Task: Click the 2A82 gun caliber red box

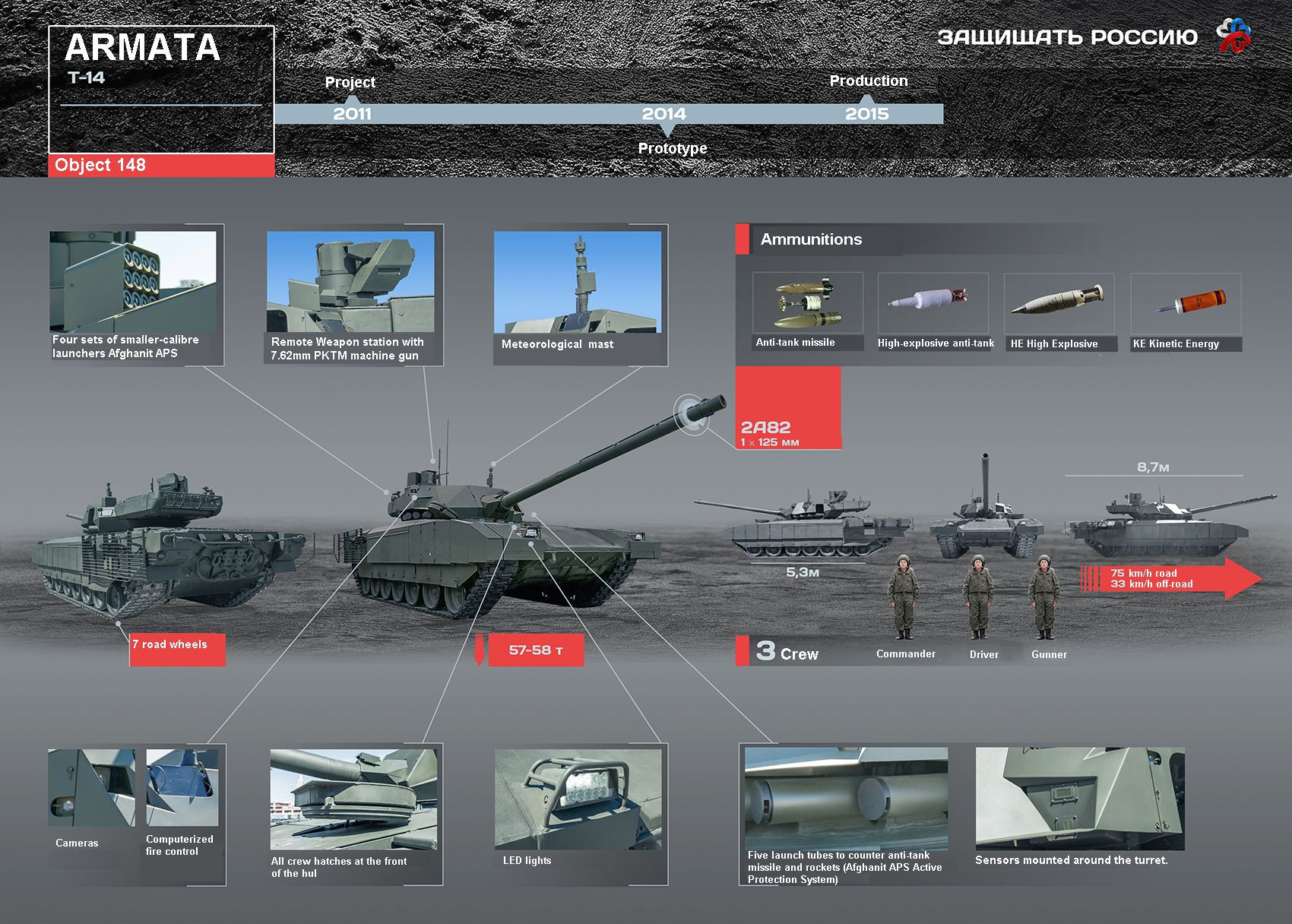Action: (x=788, y=408)
